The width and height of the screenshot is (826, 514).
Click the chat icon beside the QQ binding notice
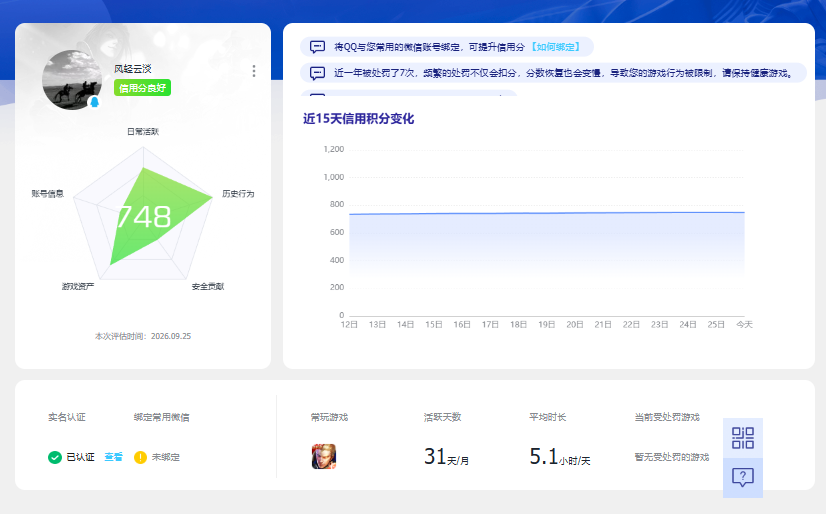(317, 47)
